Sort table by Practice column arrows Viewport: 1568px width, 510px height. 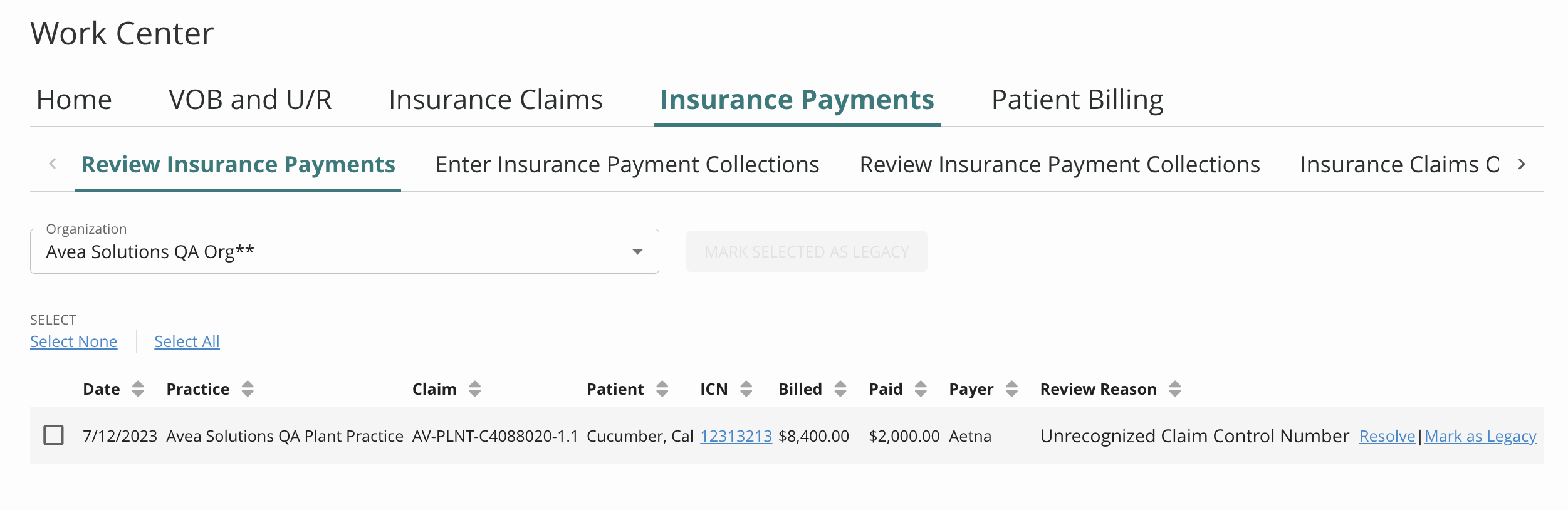(248, 389)
